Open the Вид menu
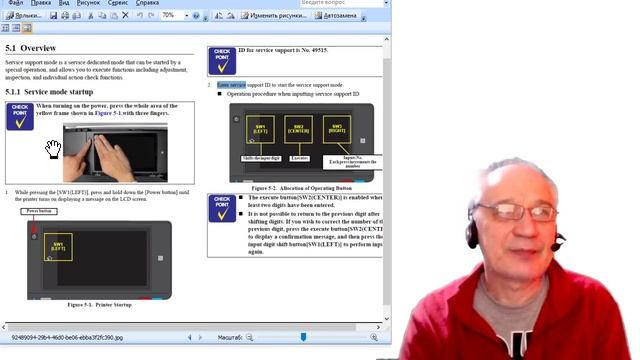Image resolution: width=640 pixels, height=360 pixels. 64,2
